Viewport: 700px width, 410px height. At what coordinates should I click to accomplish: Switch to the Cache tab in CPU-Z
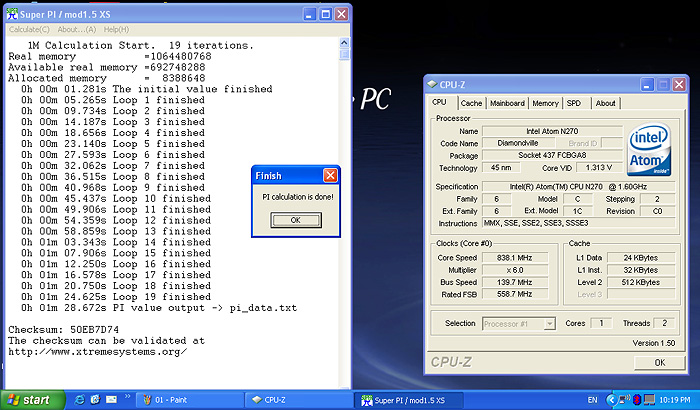[x=471, y=103]
